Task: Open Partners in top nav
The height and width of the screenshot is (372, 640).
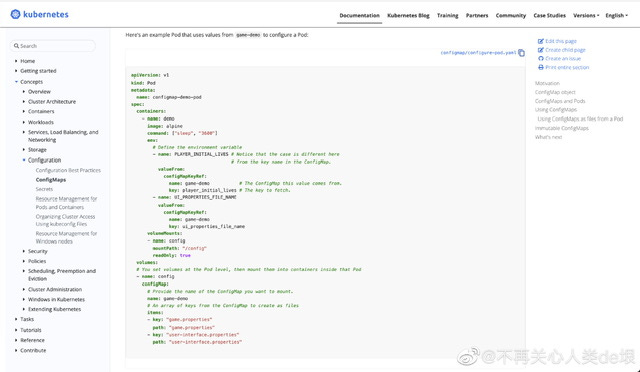Action: click(x=477, y=16)
